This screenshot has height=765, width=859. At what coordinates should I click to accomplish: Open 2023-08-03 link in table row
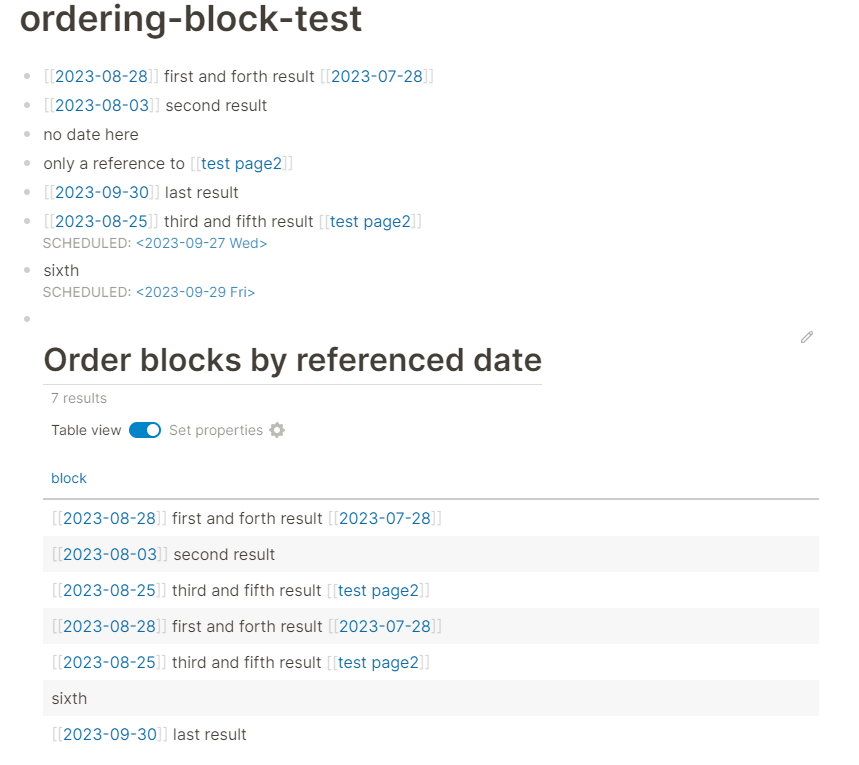click(x=110, y=555)
